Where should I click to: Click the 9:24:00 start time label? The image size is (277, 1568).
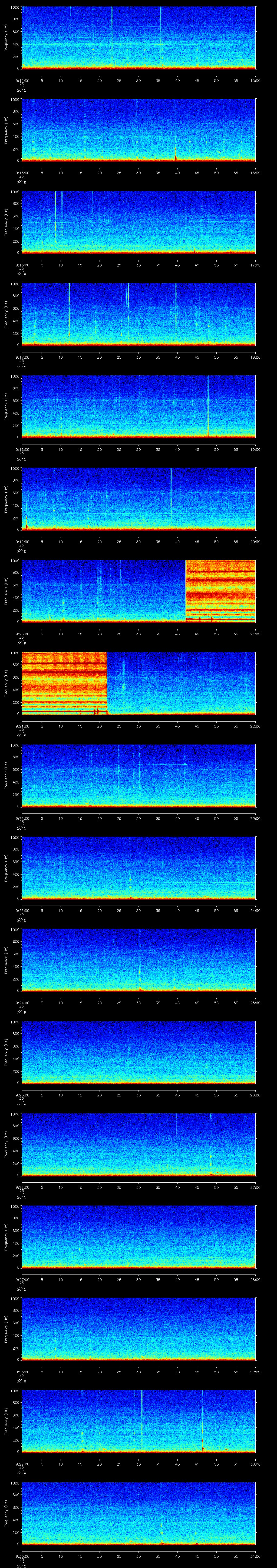click(22, 1003)
